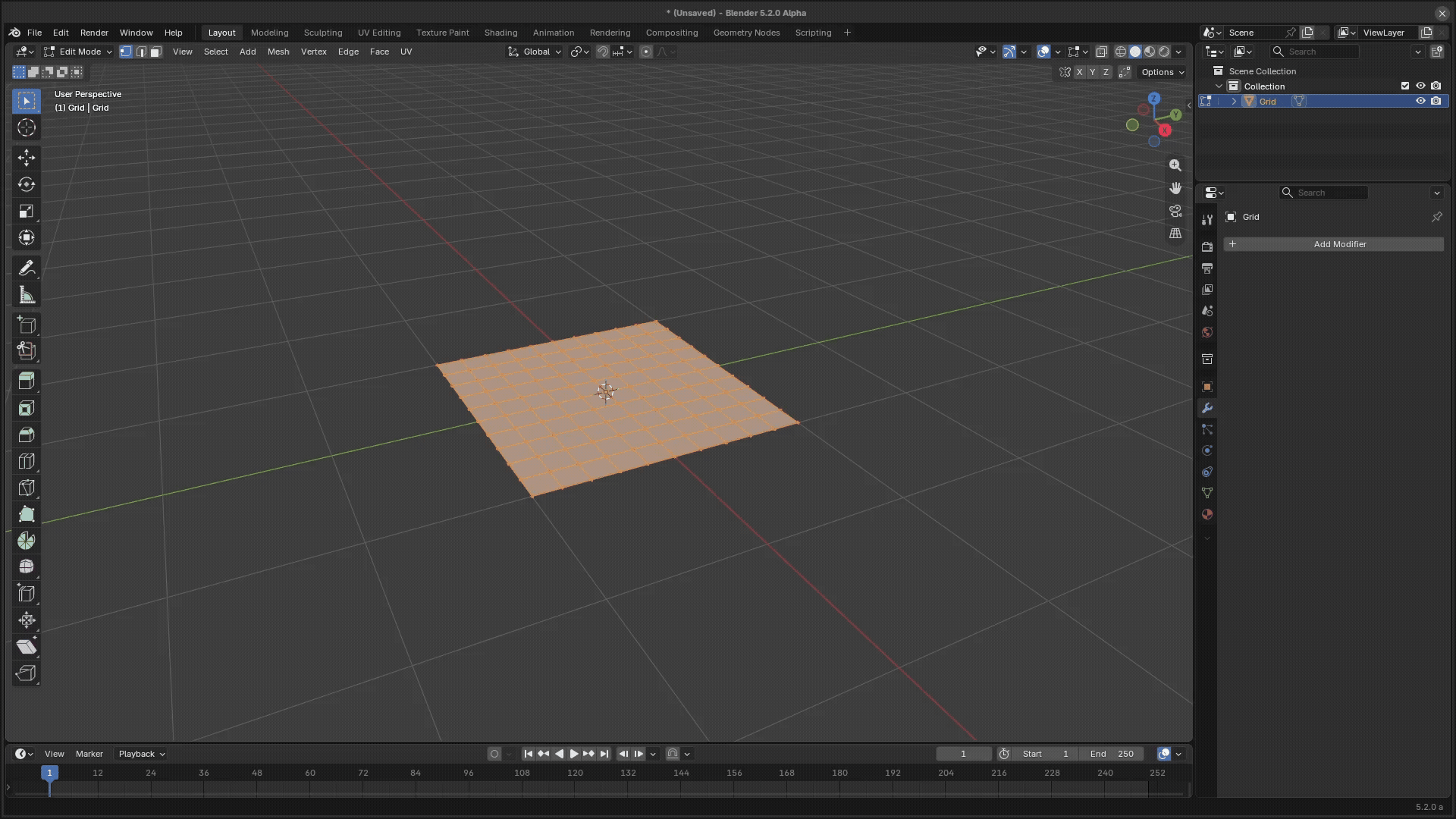Open the World properties tab

click(x=1207, y=332)
